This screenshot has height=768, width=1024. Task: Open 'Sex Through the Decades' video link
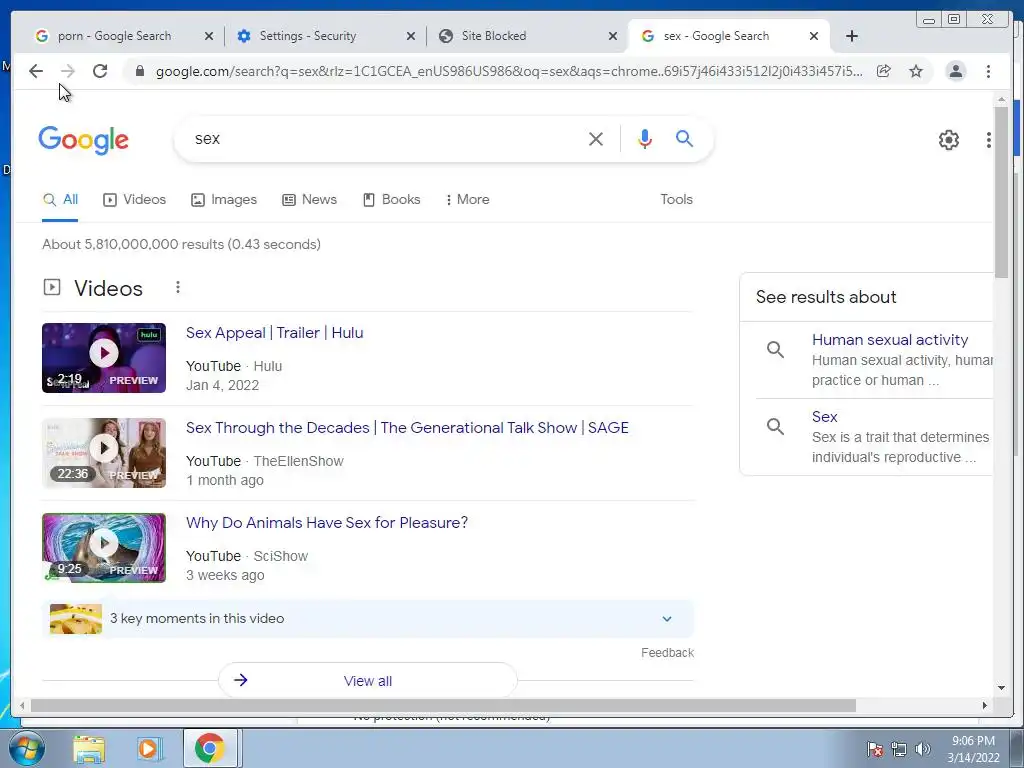(x=407, y=428)
